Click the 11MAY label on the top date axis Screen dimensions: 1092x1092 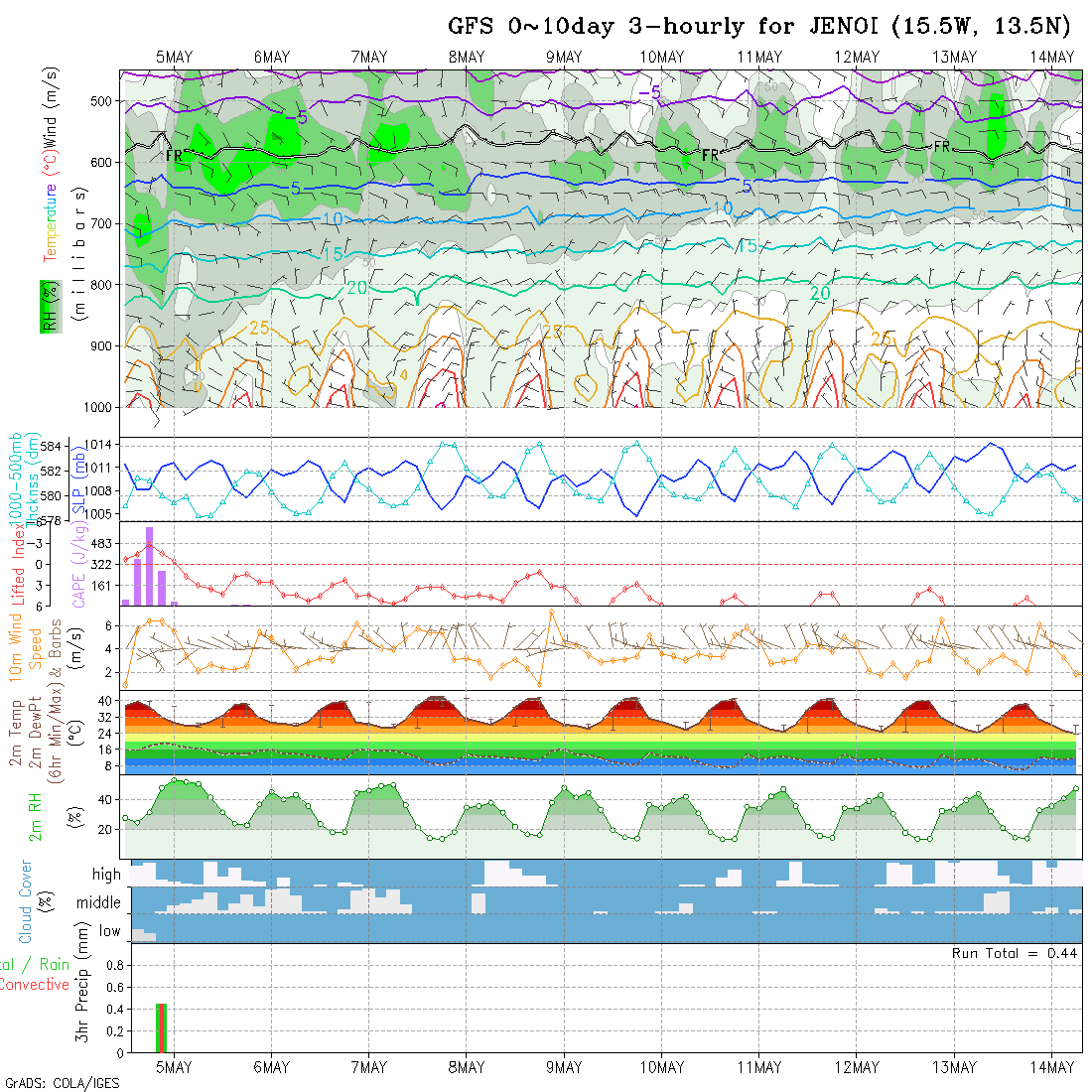pyautogui.click(x=759, y=58)
